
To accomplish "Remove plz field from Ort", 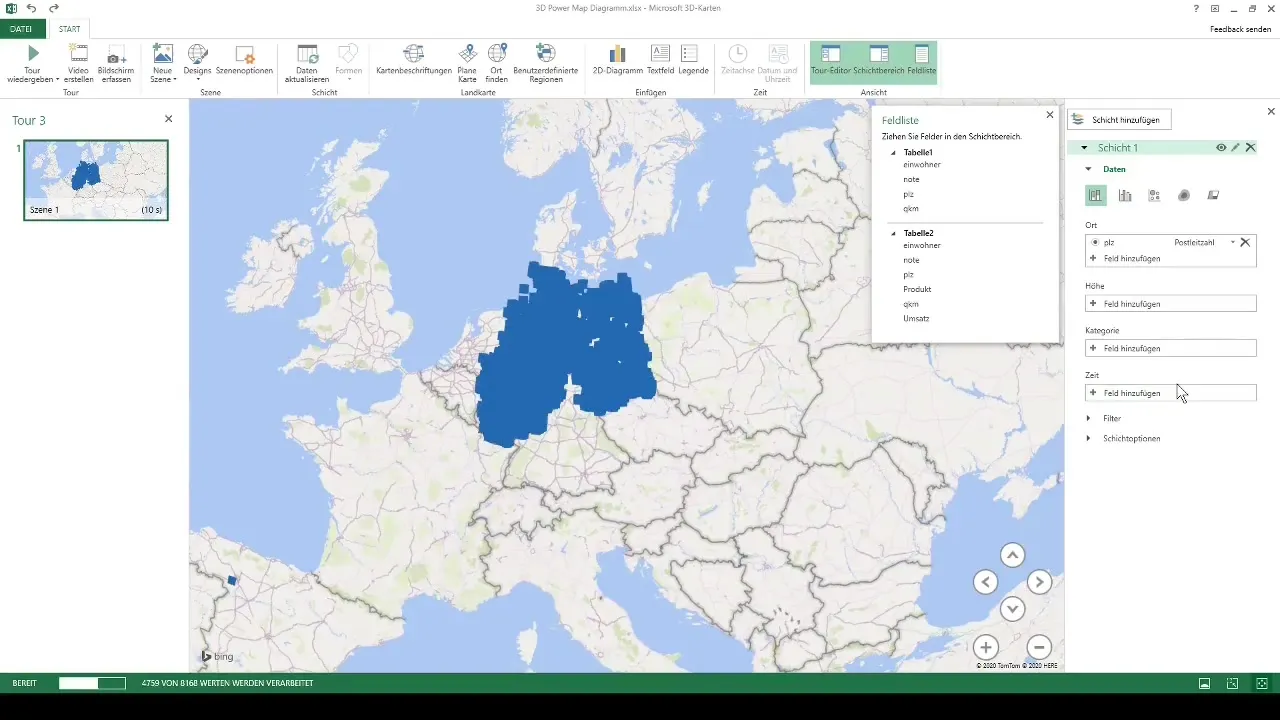I will point(1245,242).
